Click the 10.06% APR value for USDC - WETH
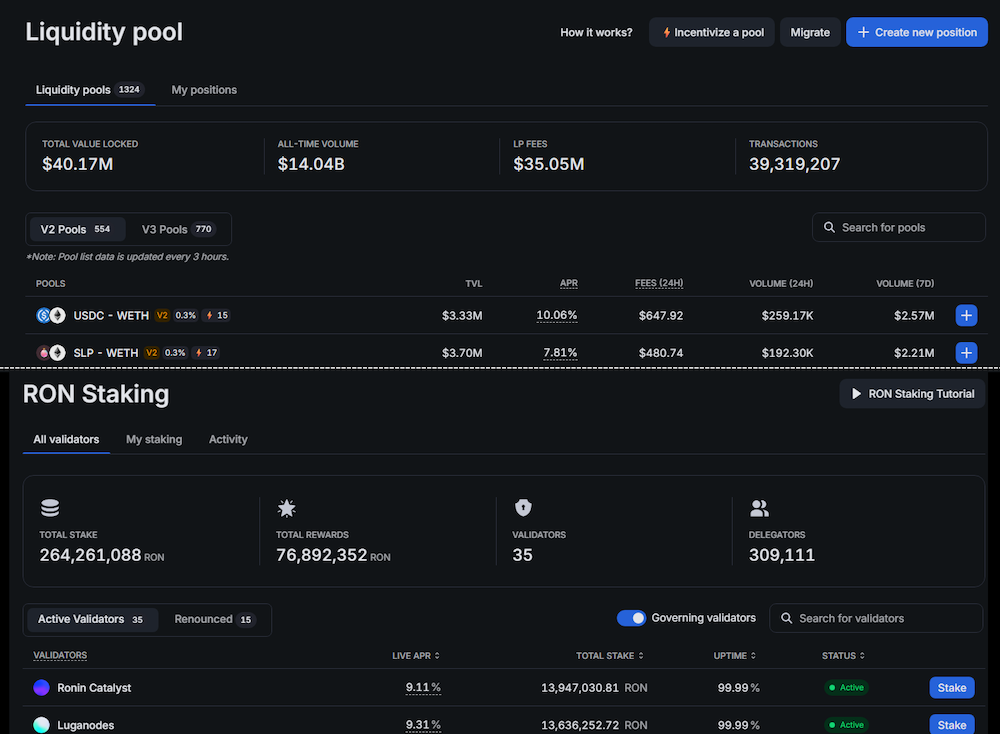Screen dimensions: 1000x734 click(x=557, y=315)
